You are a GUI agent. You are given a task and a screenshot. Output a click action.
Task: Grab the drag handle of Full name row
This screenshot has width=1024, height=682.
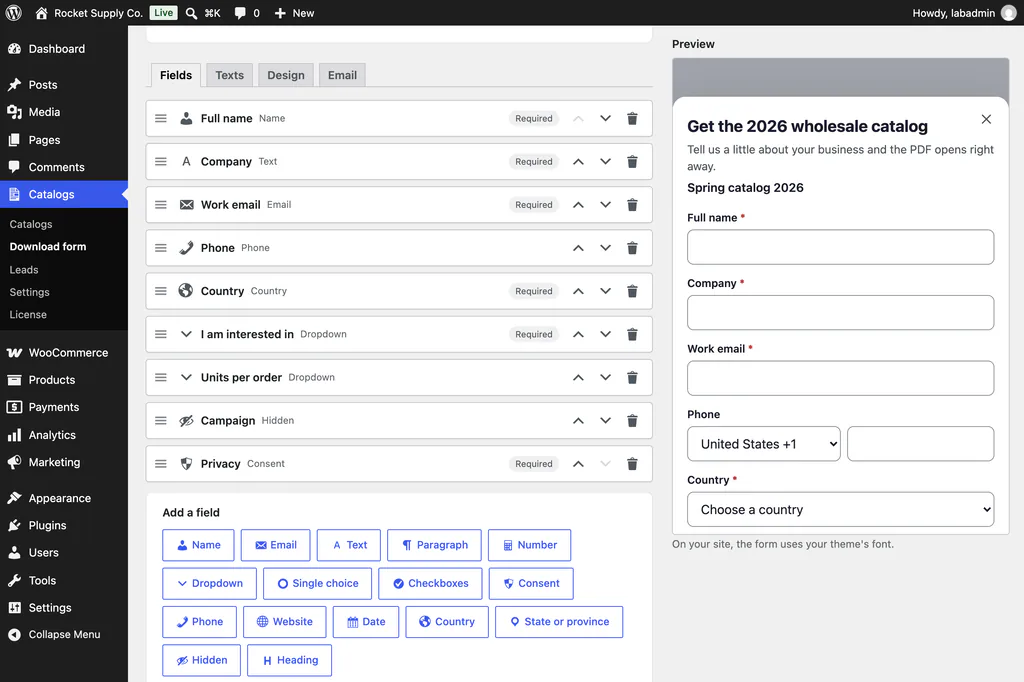click(161, 118)
